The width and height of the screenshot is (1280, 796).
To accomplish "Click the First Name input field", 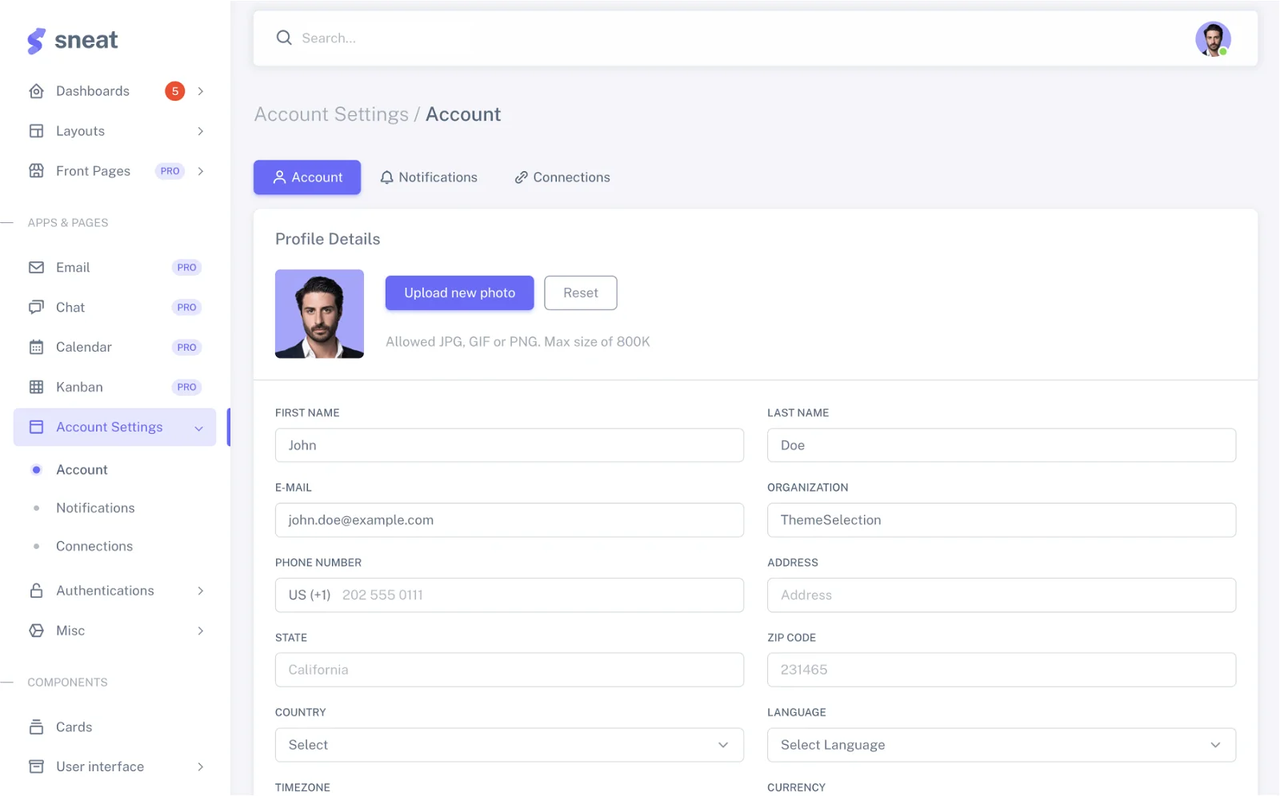I will (x=509, y=445).
